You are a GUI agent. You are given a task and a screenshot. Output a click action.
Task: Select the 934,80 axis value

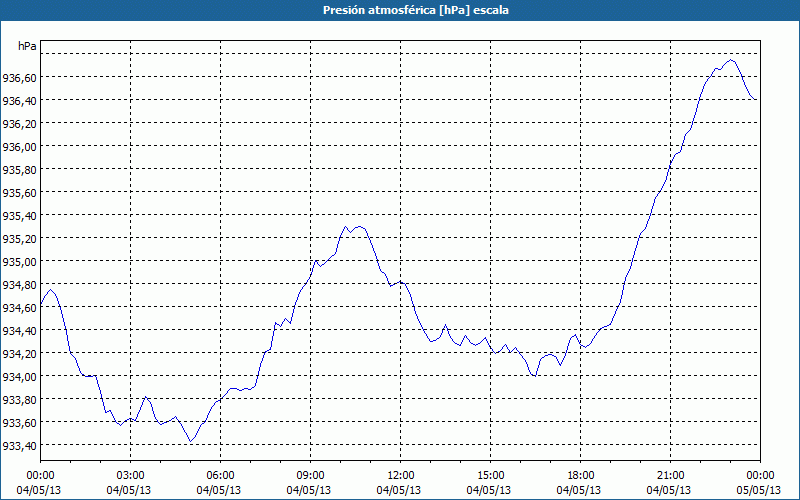point(19,285)
